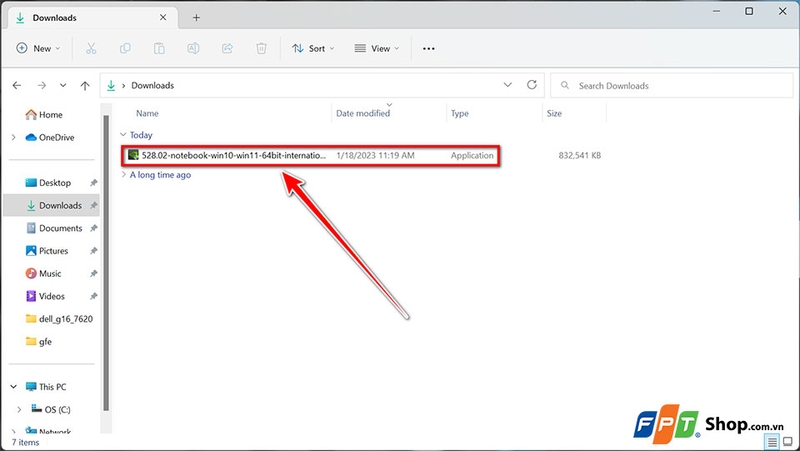Open Desktop in quick access

tap(48, 183)
